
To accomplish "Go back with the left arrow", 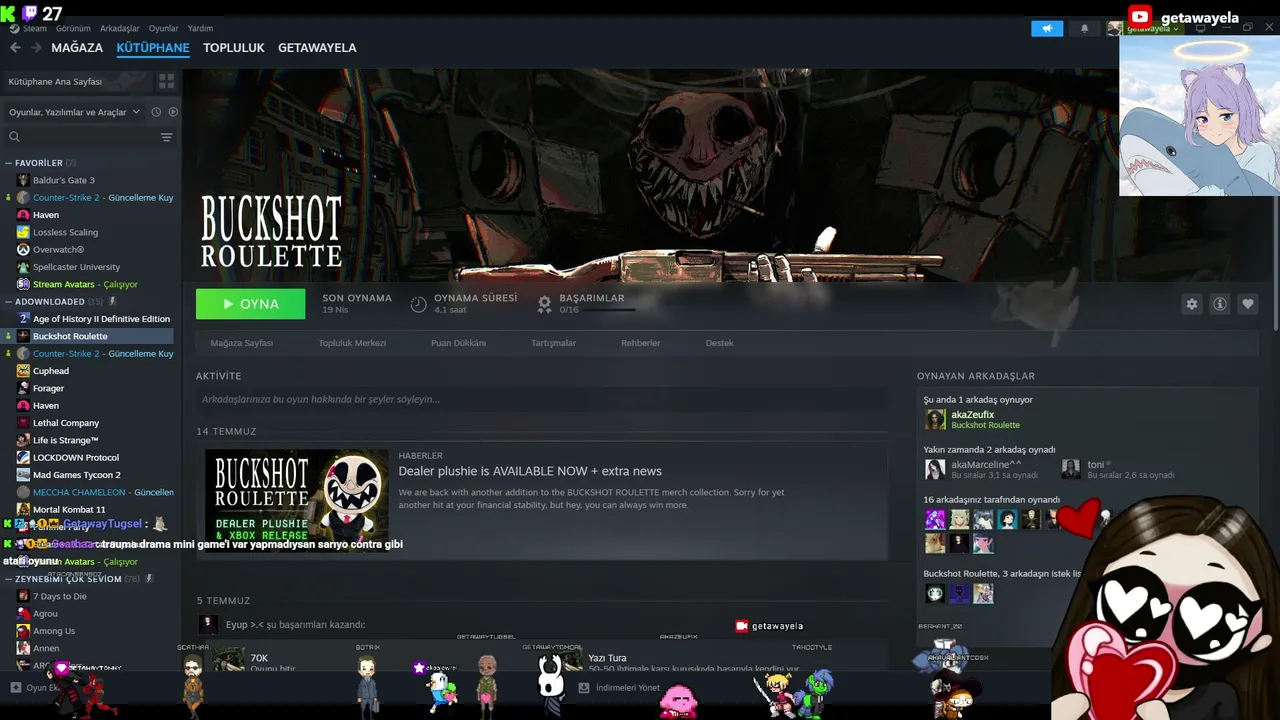I will click(15, 47).
